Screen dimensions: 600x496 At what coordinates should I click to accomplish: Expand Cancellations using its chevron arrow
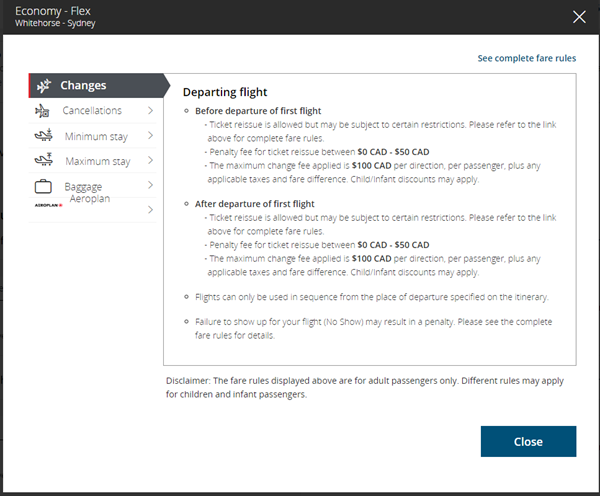point(150,111)
